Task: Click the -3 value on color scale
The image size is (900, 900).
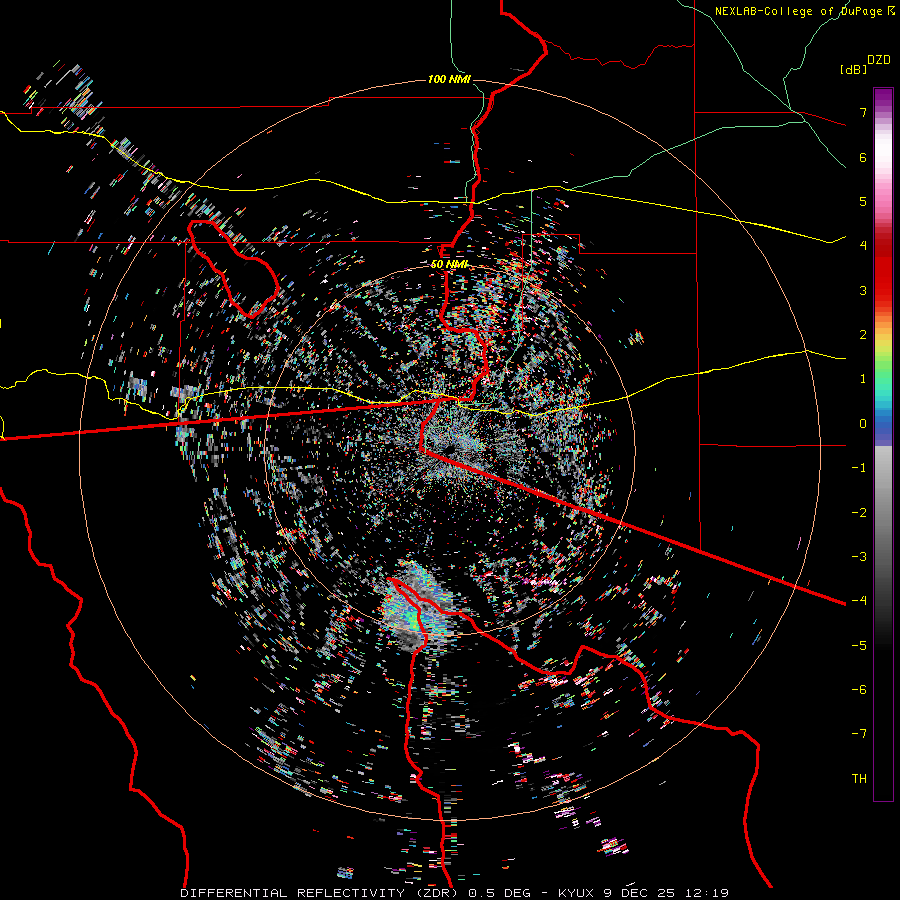Action: 859,557
